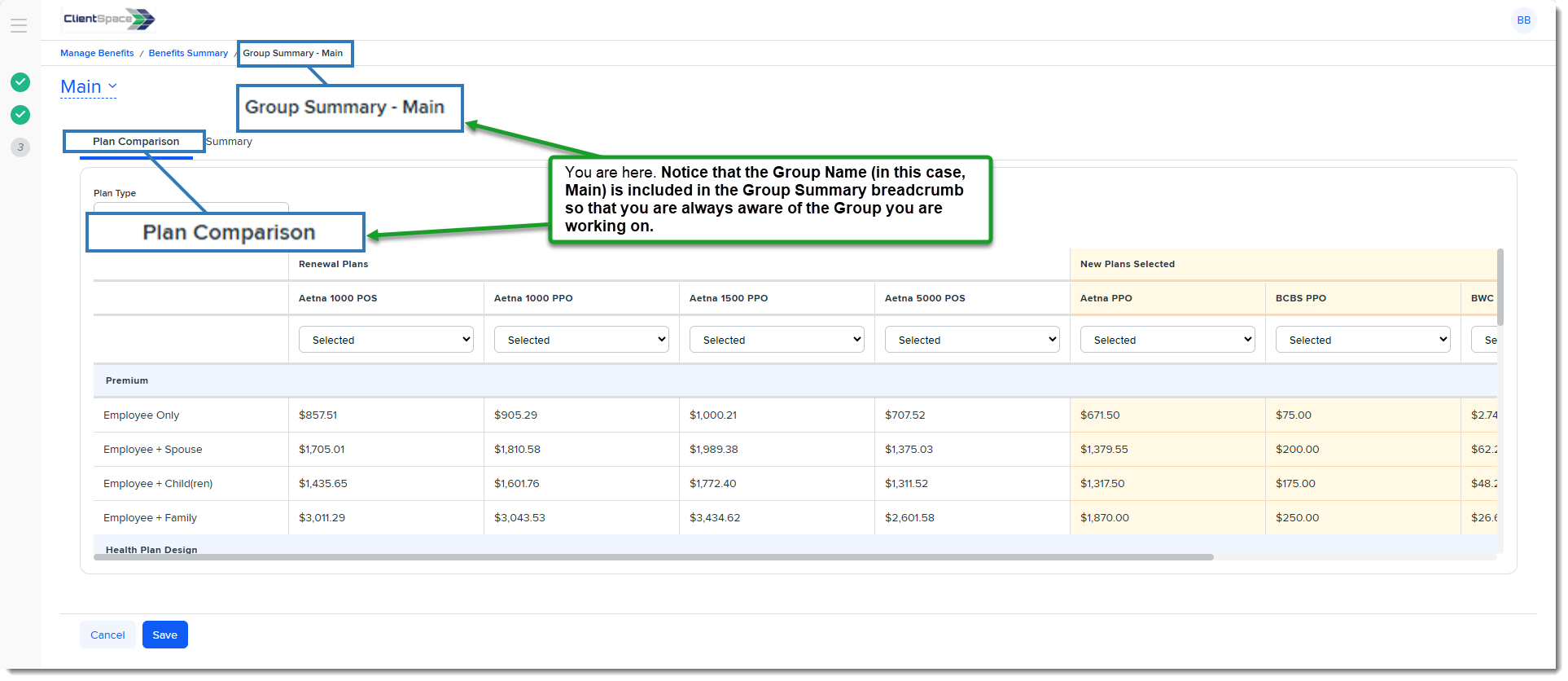Go to first completed step checkmark

(20, 82)
